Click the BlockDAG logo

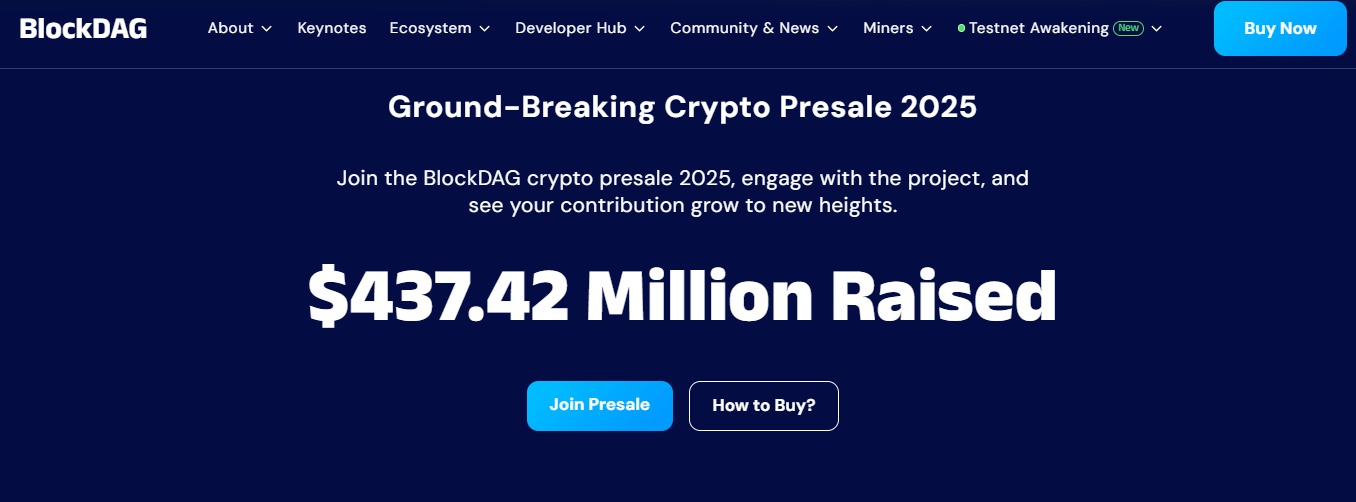84,28
